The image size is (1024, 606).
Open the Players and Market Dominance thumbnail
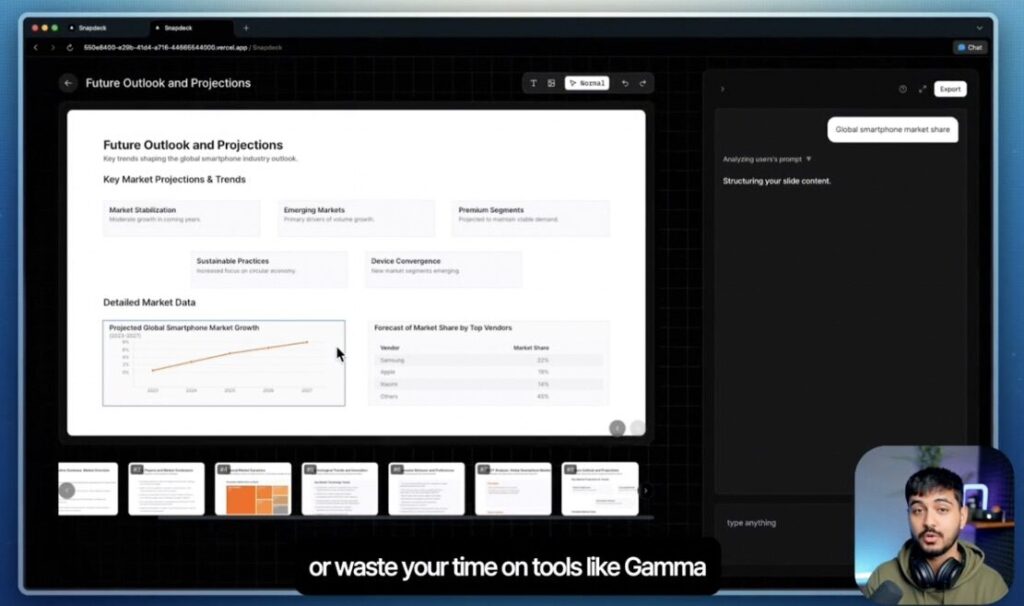tap(167, 489)
